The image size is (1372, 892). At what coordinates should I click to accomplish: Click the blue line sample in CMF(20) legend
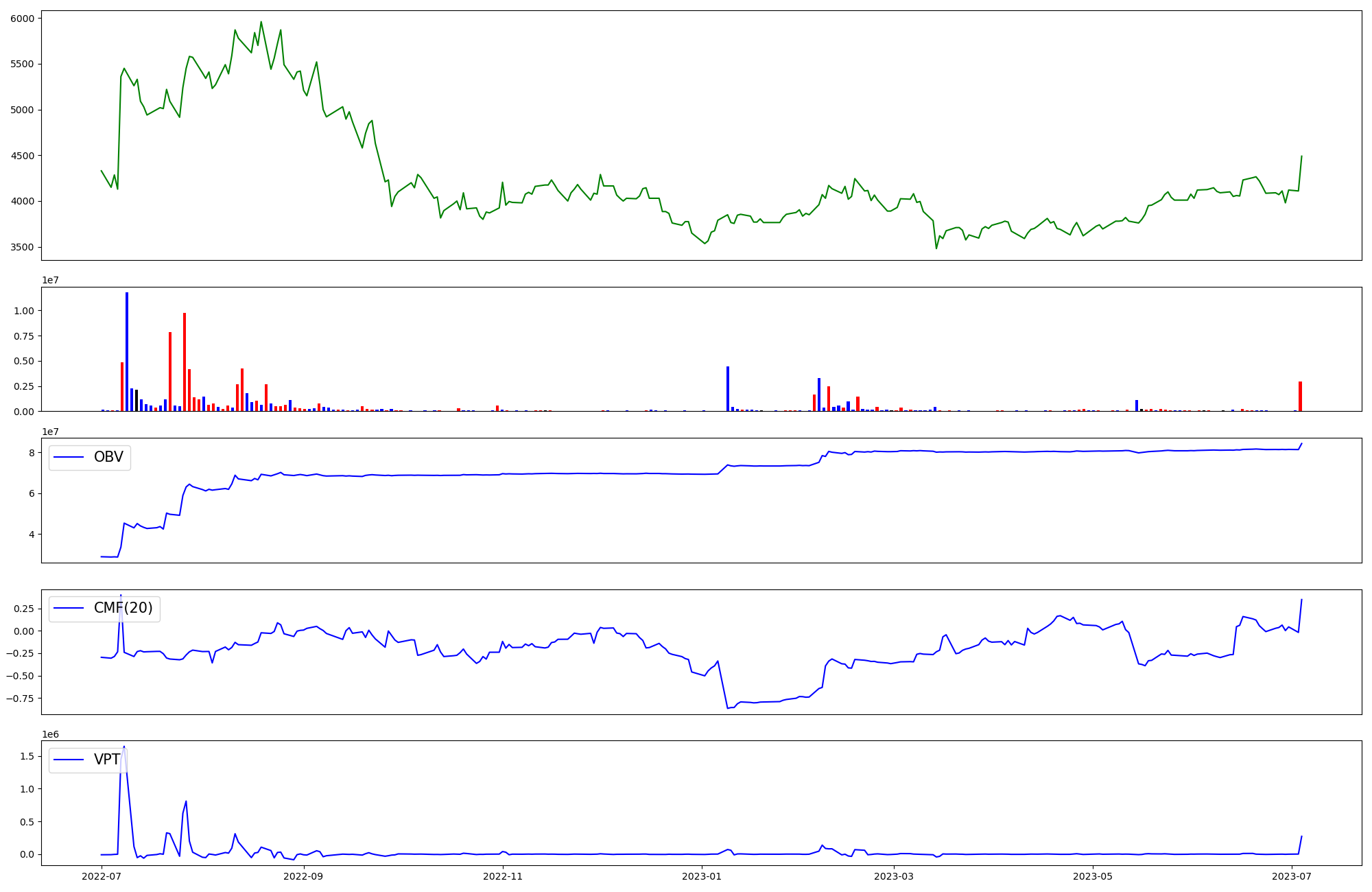69,609
